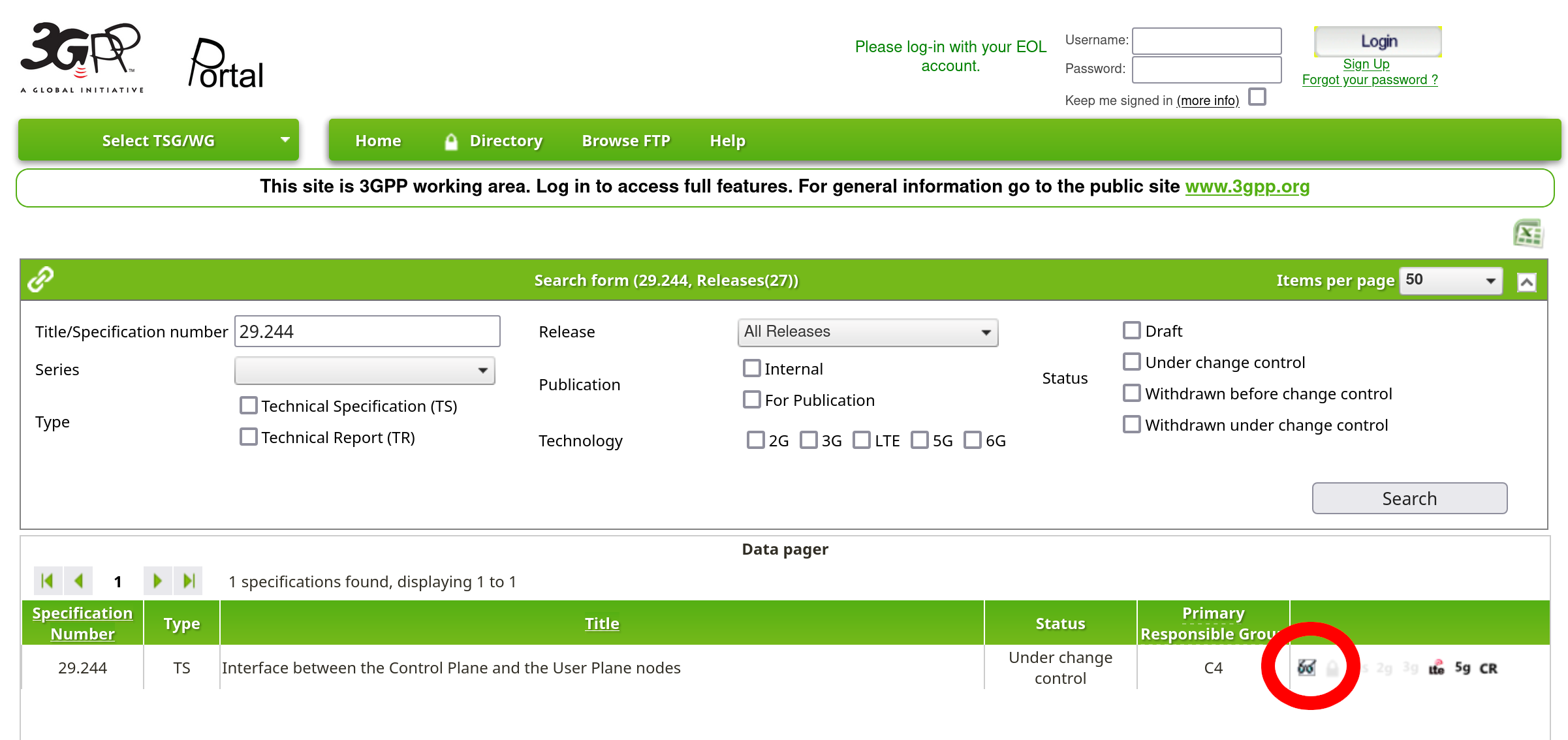This screenshot has height=740, width=1568.
Task: Expand the Series dropdown
Action: 364,370
